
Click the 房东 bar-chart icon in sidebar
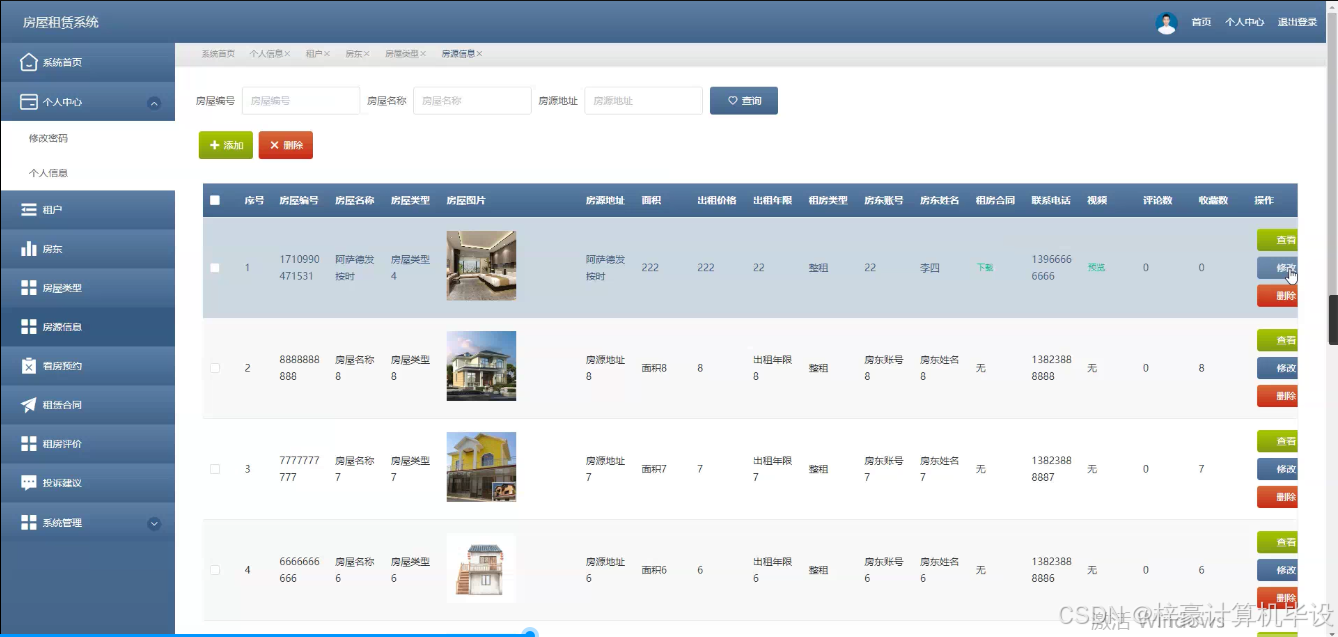(x=29, y=249)
